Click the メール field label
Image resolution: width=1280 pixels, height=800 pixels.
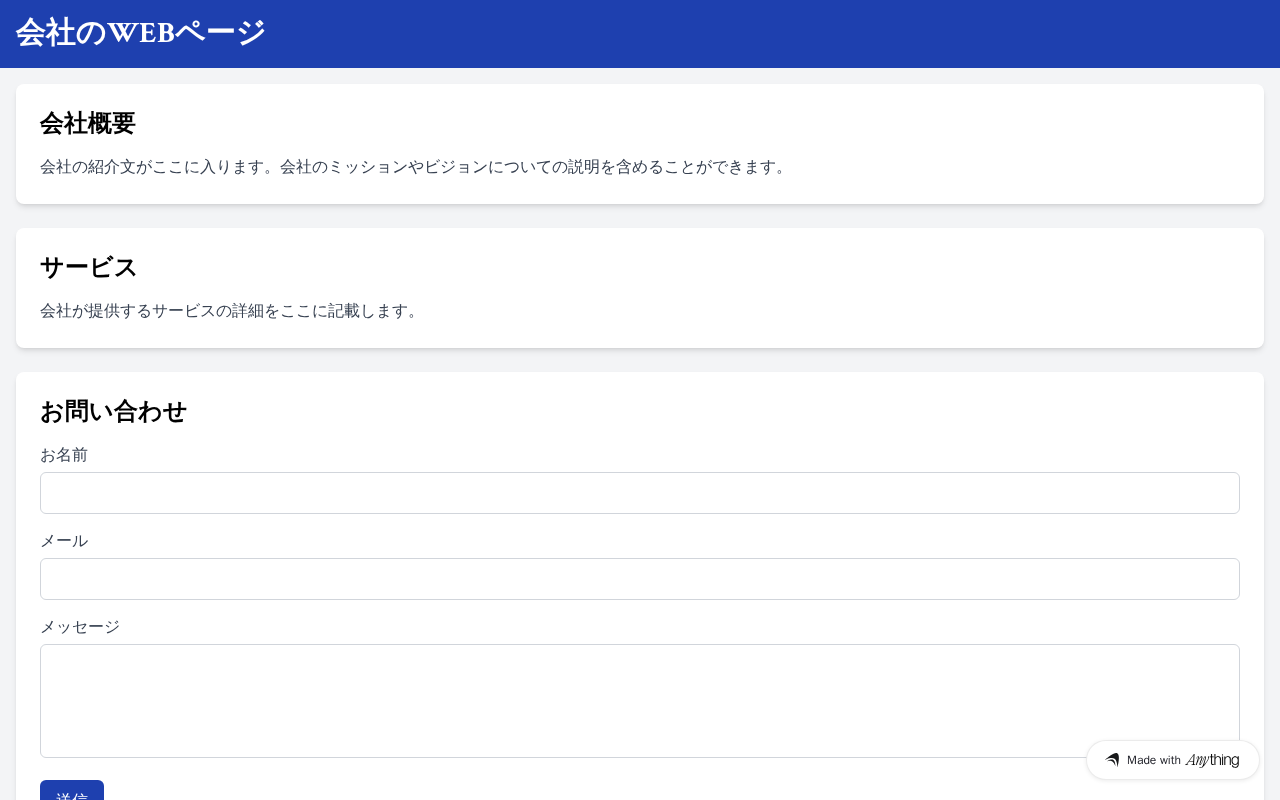[x=64, y=541]
